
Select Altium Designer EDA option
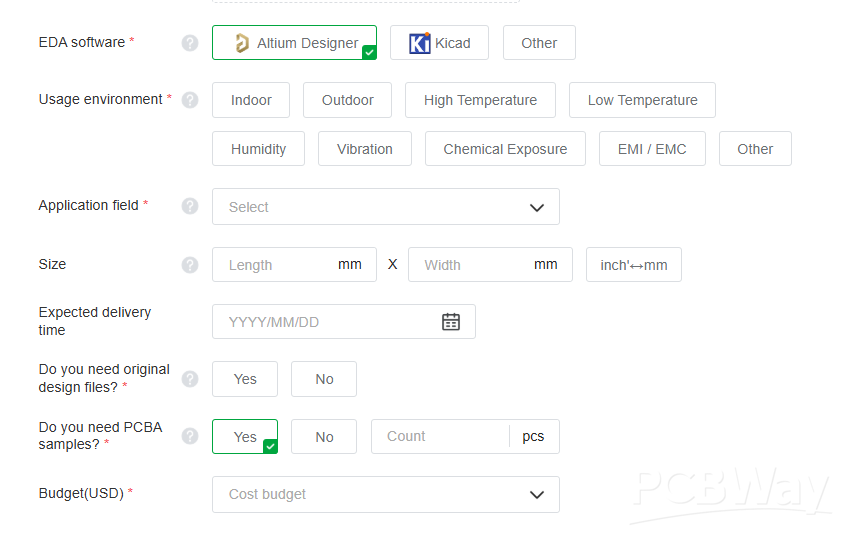pyautogui.click(x=294, y=43)
